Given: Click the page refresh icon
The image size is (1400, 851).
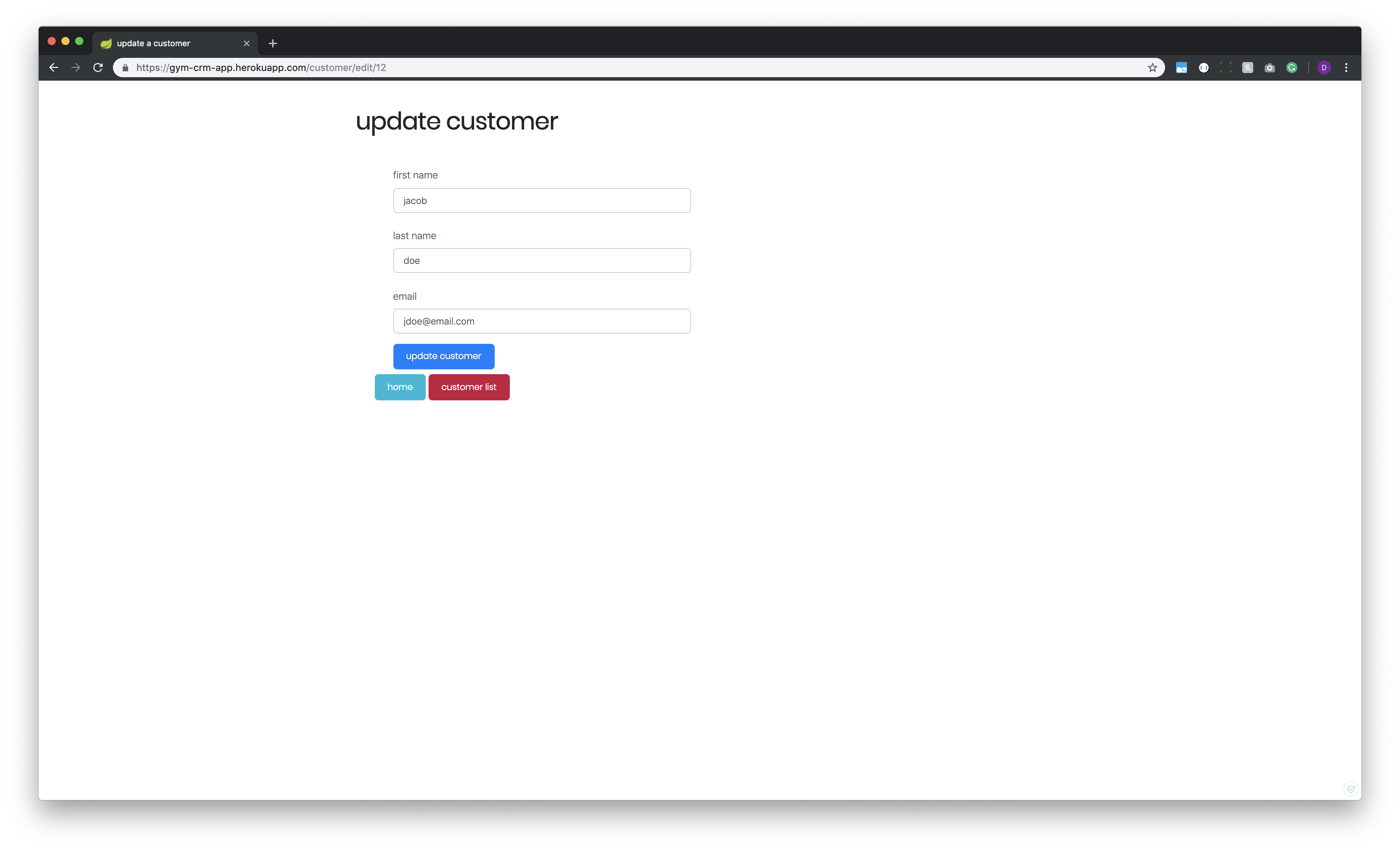Looking at the screenshot, I should (98, 67).
